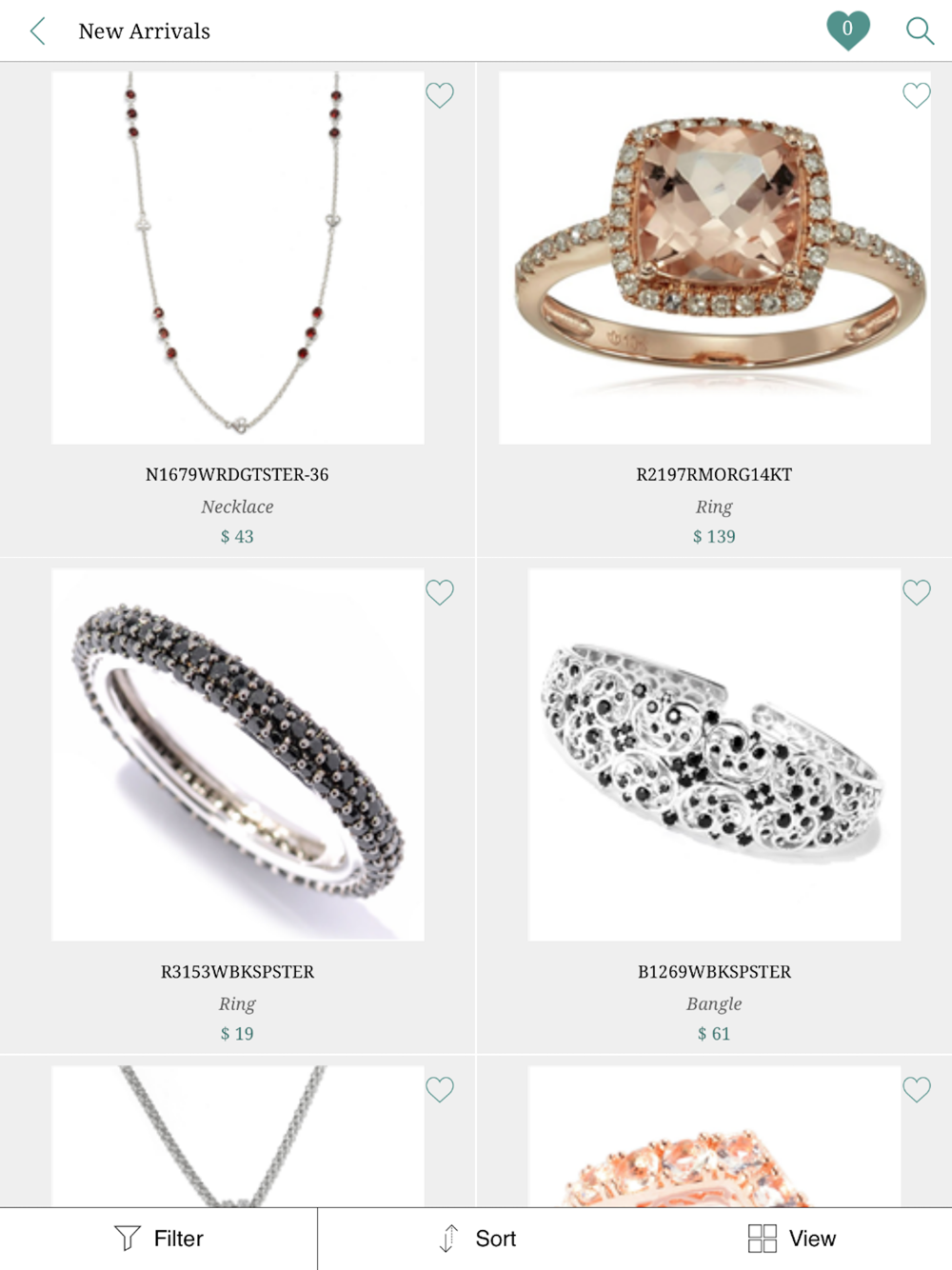The image size is (952, 1270).
Task: Favorite the R2197RMORG14KT ring with its heart
Action: [x=917, y=95]
